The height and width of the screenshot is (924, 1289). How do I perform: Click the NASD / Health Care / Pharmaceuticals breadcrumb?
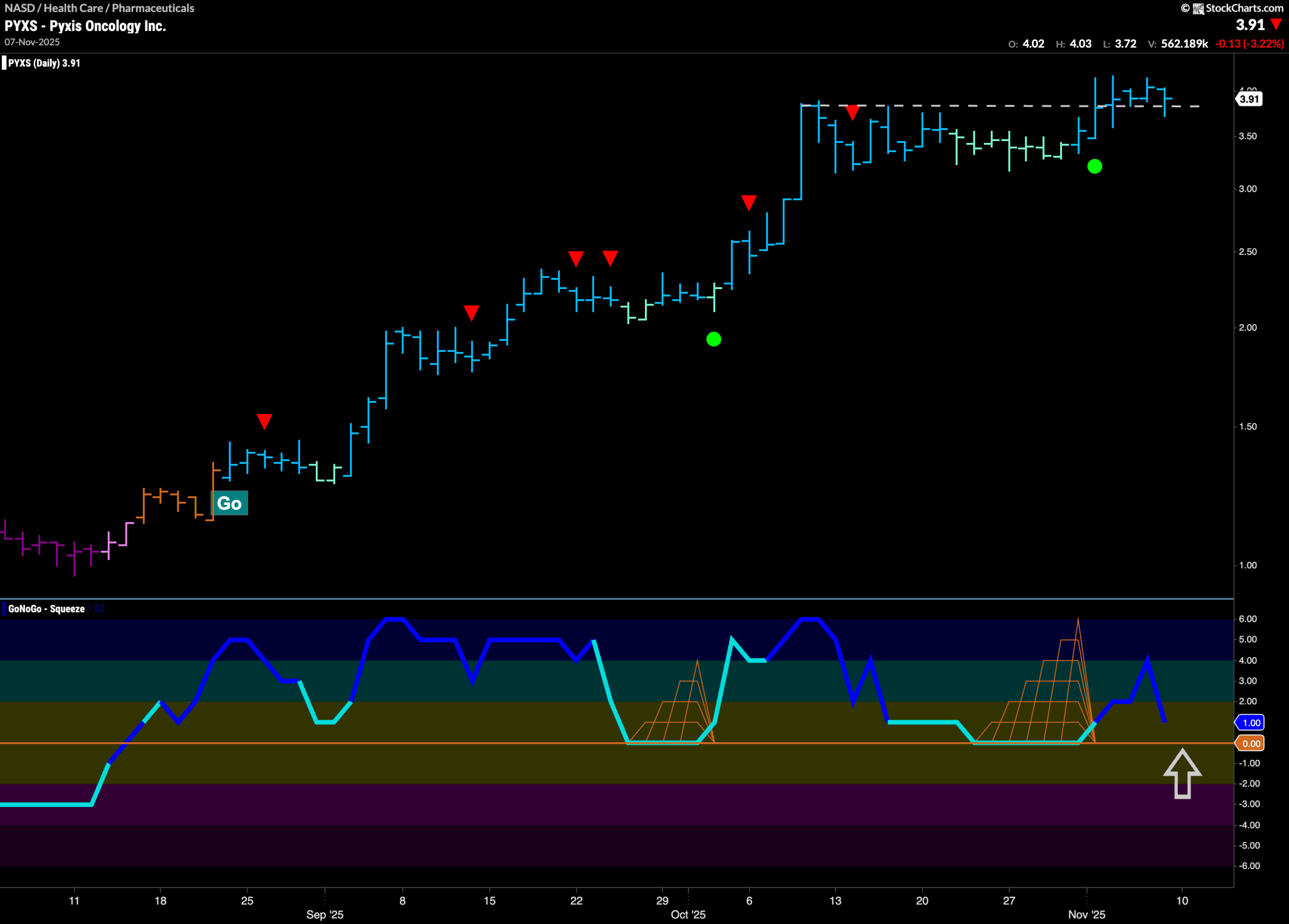(100, 8)
